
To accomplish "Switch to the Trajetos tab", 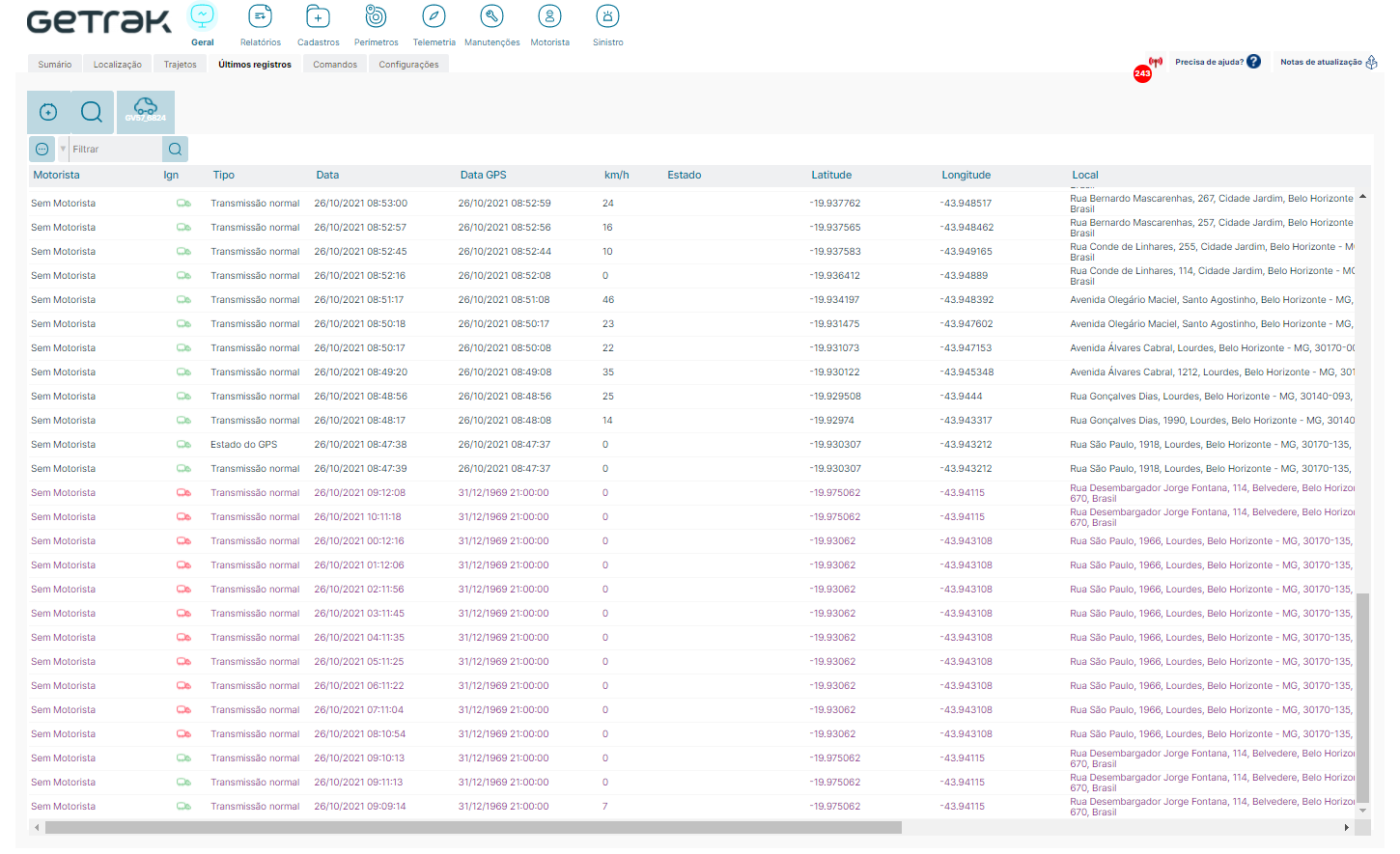I will click(x=180, y=65).
